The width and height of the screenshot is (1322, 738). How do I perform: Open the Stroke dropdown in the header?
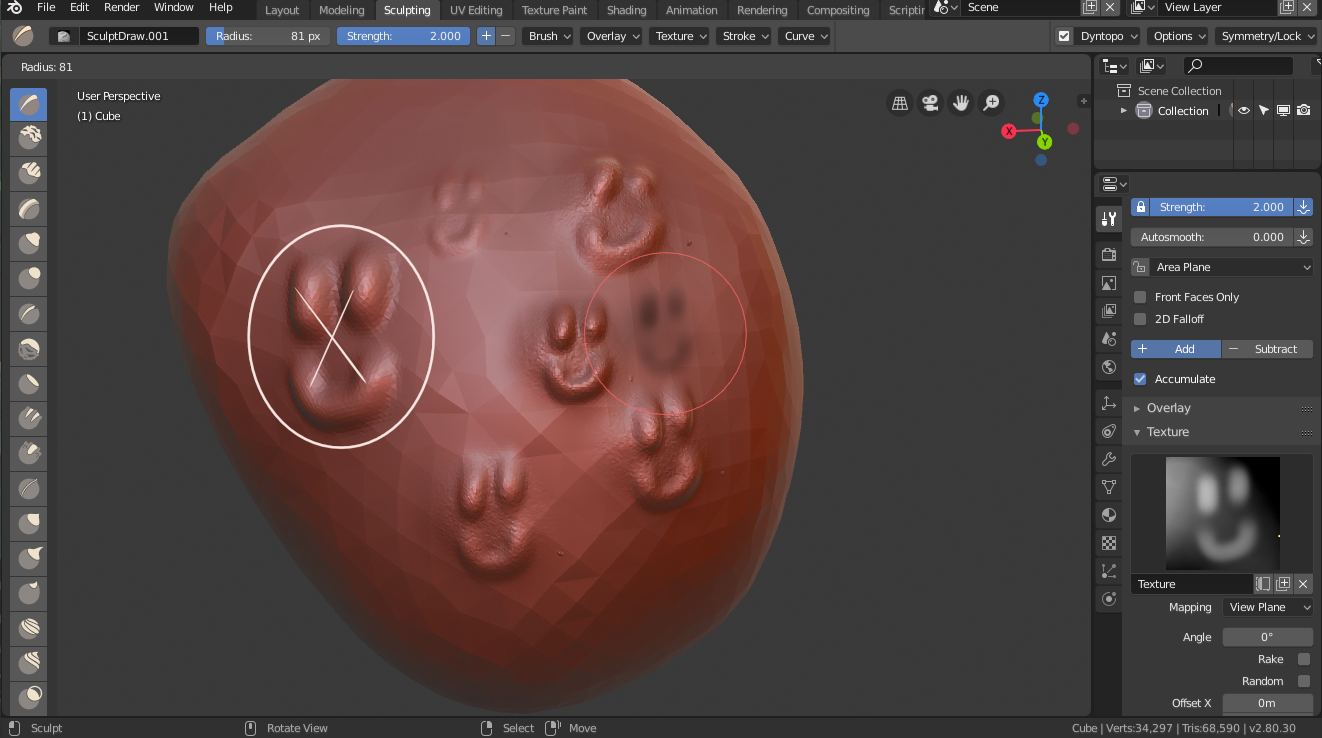744,36
